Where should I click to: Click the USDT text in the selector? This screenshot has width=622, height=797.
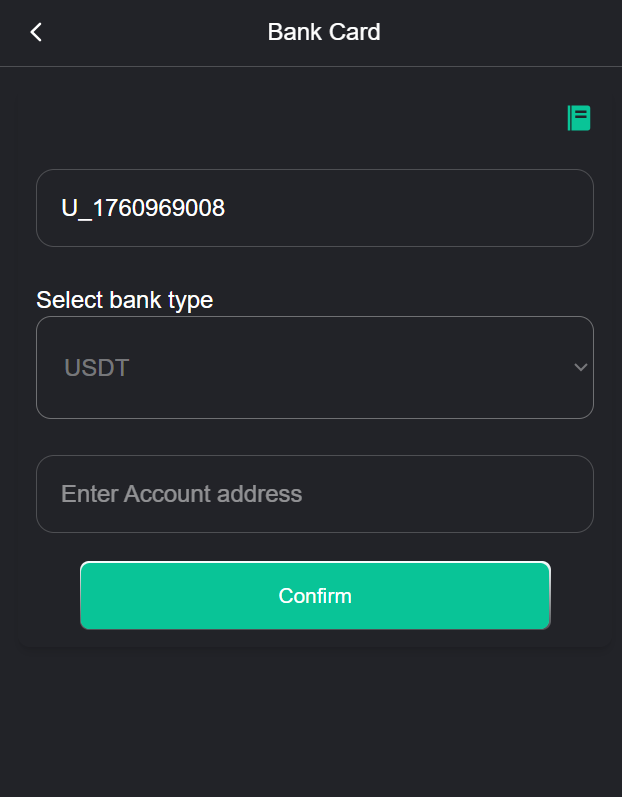pyautogui.click(x=97, y=368)
